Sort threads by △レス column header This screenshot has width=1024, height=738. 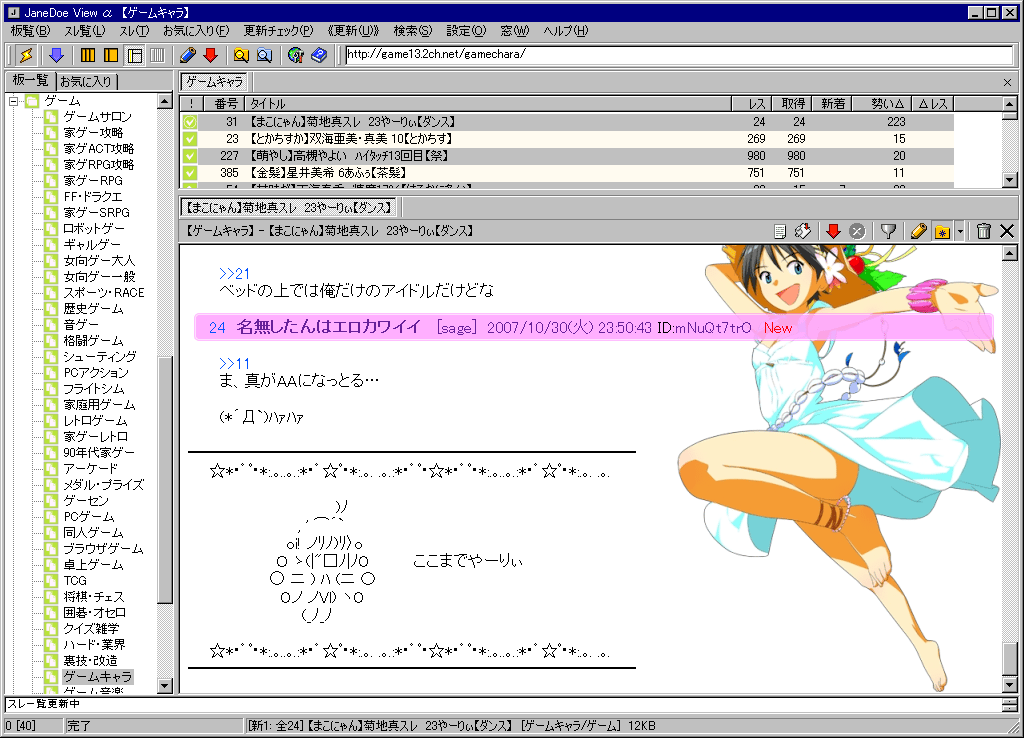933,104
